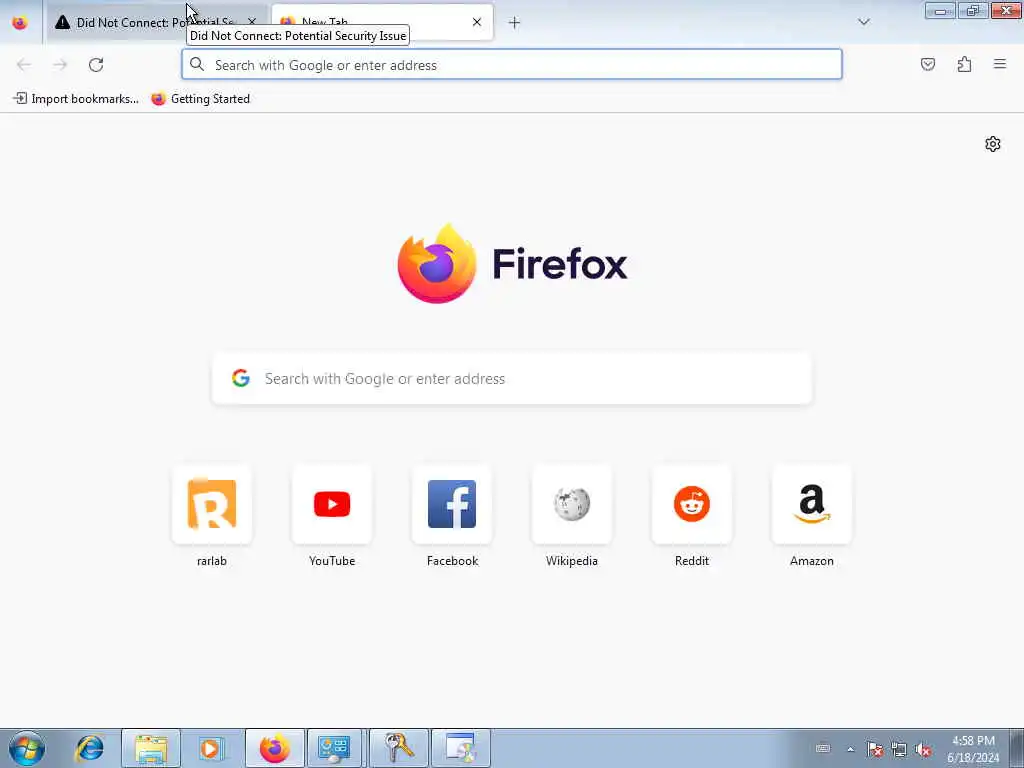This screenshot has height=768, width=1024.
Task: Open the muted volume tray icon
Action: [923, 749]
